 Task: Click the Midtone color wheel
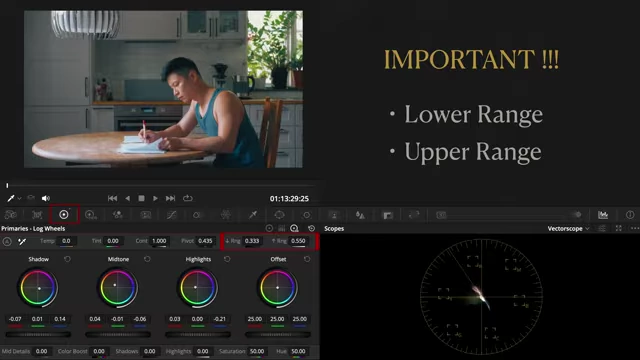click(118, 288)
